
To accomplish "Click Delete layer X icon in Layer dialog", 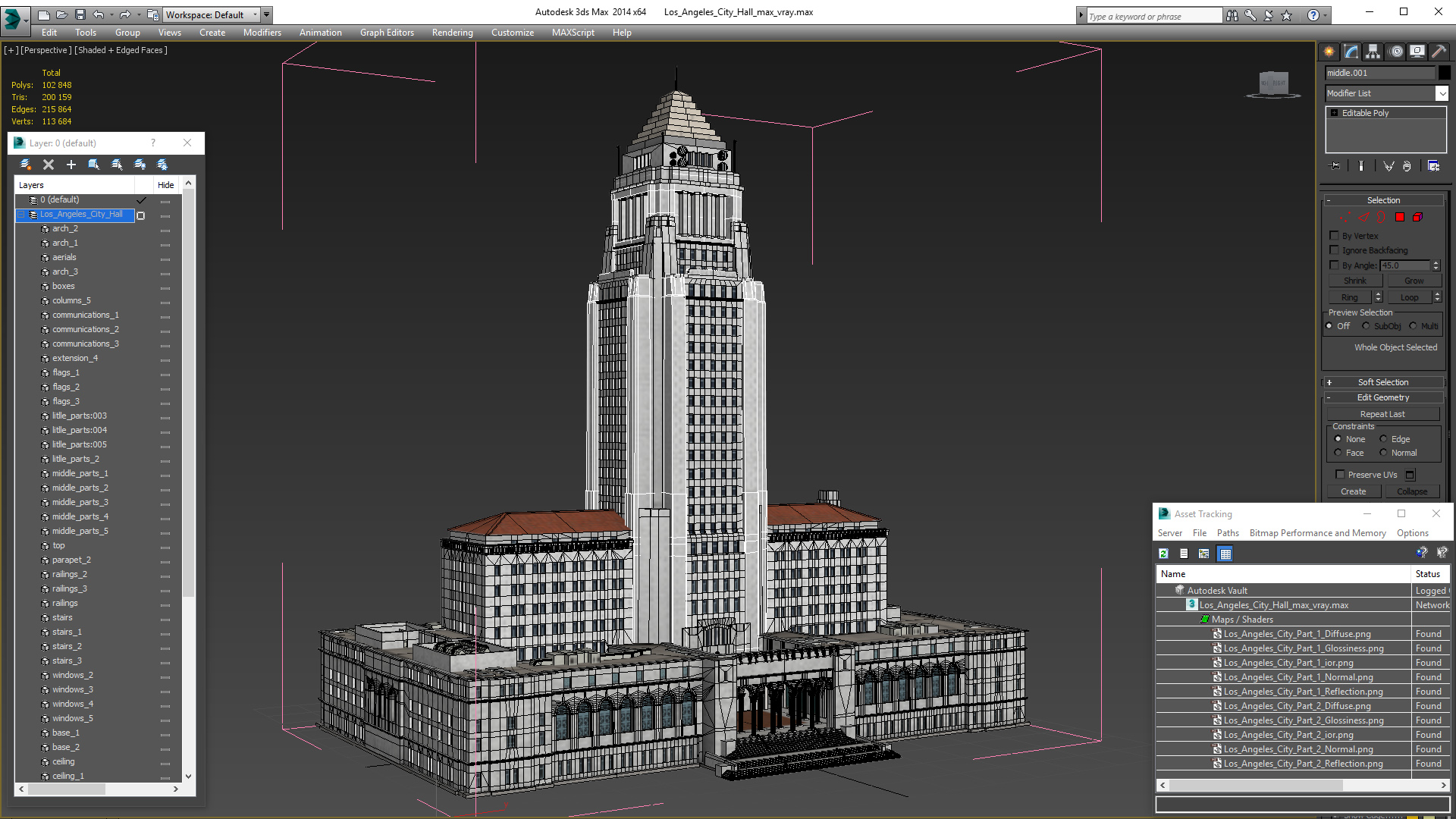I will (x=49, y=165).
